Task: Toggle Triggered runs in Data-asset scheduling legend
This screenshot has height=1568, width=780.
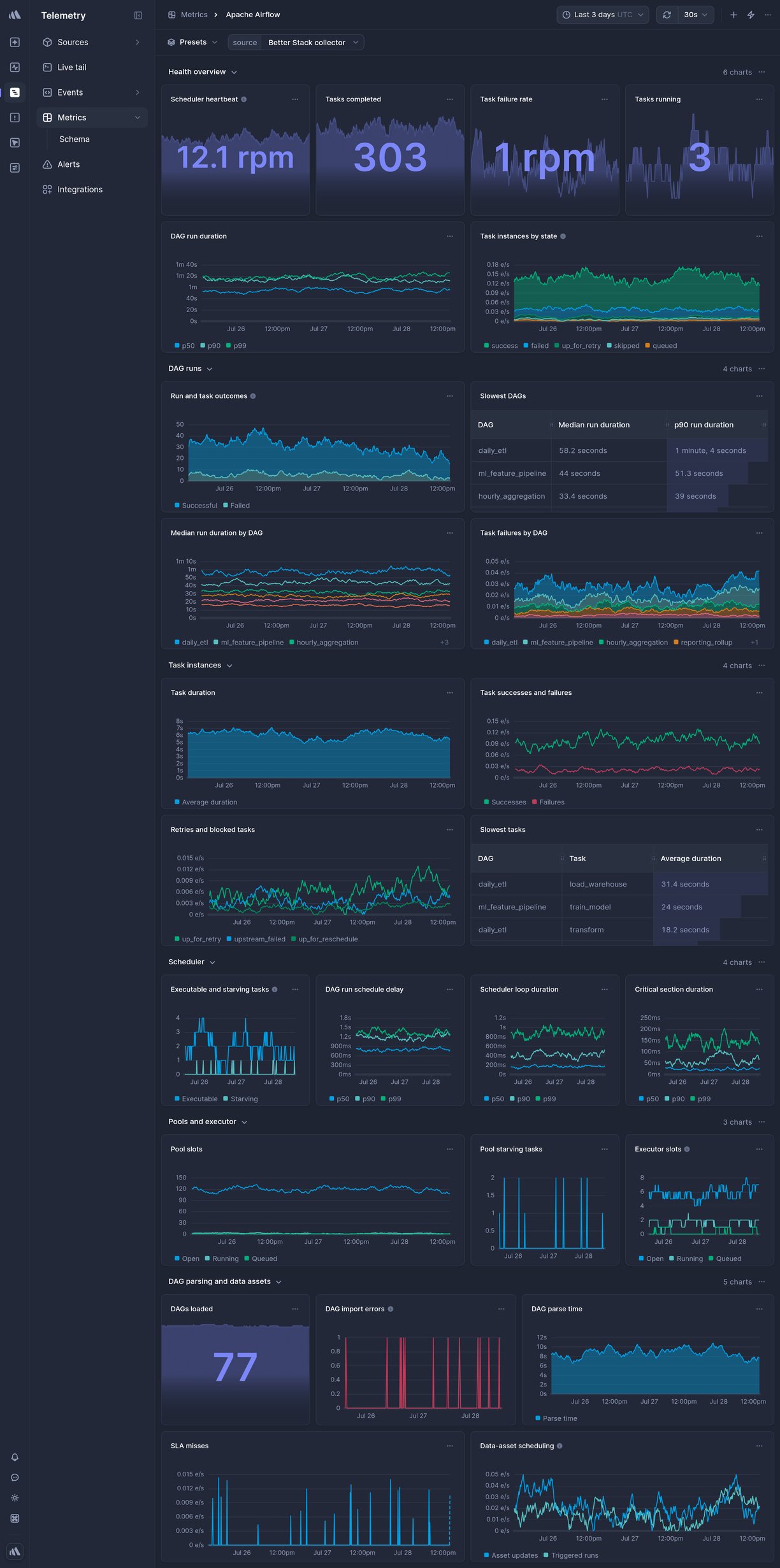Action: [x=571, y=1555]
